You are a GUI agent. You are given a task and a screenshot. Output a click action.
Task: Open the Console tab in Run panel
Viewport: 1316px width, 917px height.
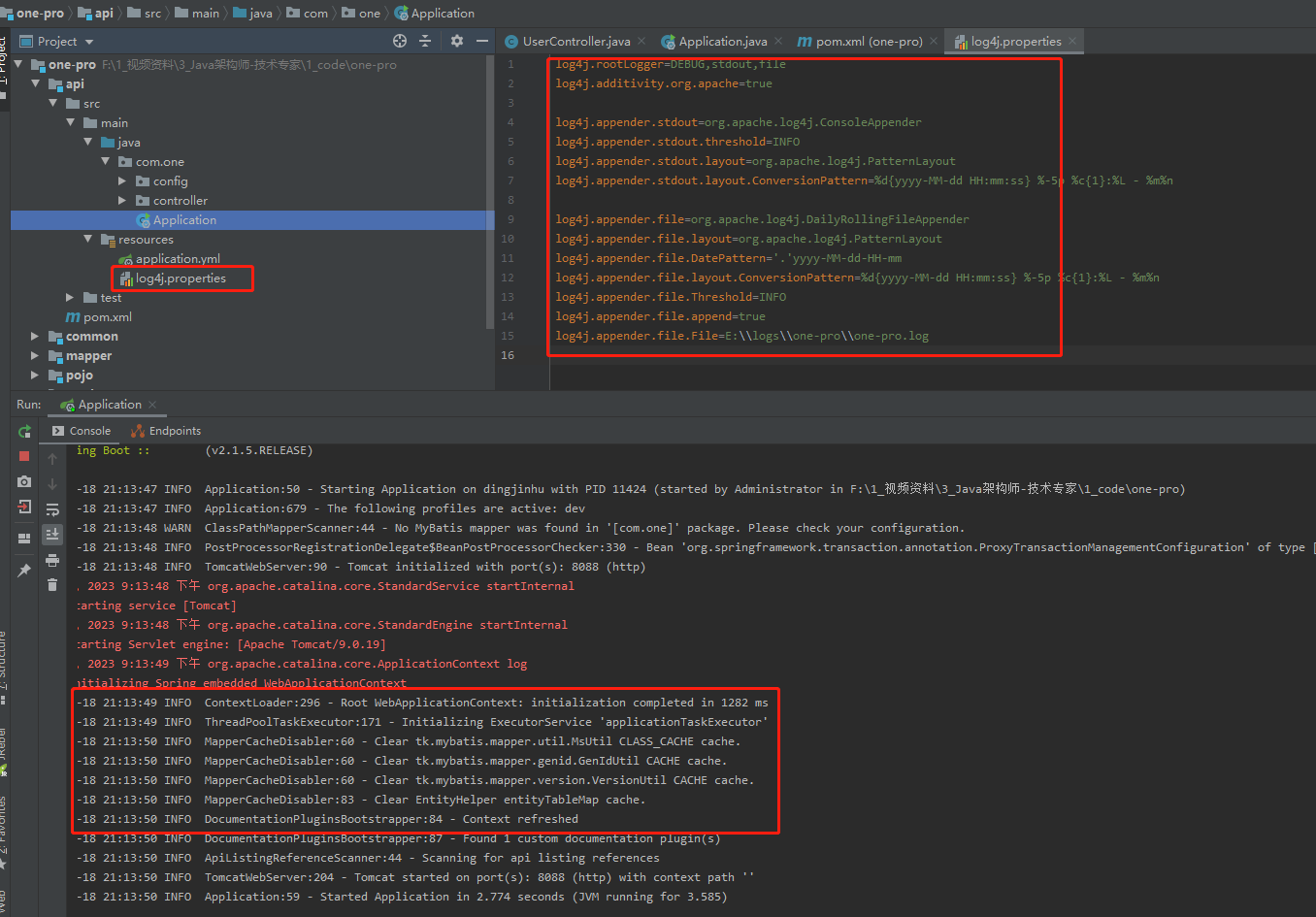[x=82, y=431]
